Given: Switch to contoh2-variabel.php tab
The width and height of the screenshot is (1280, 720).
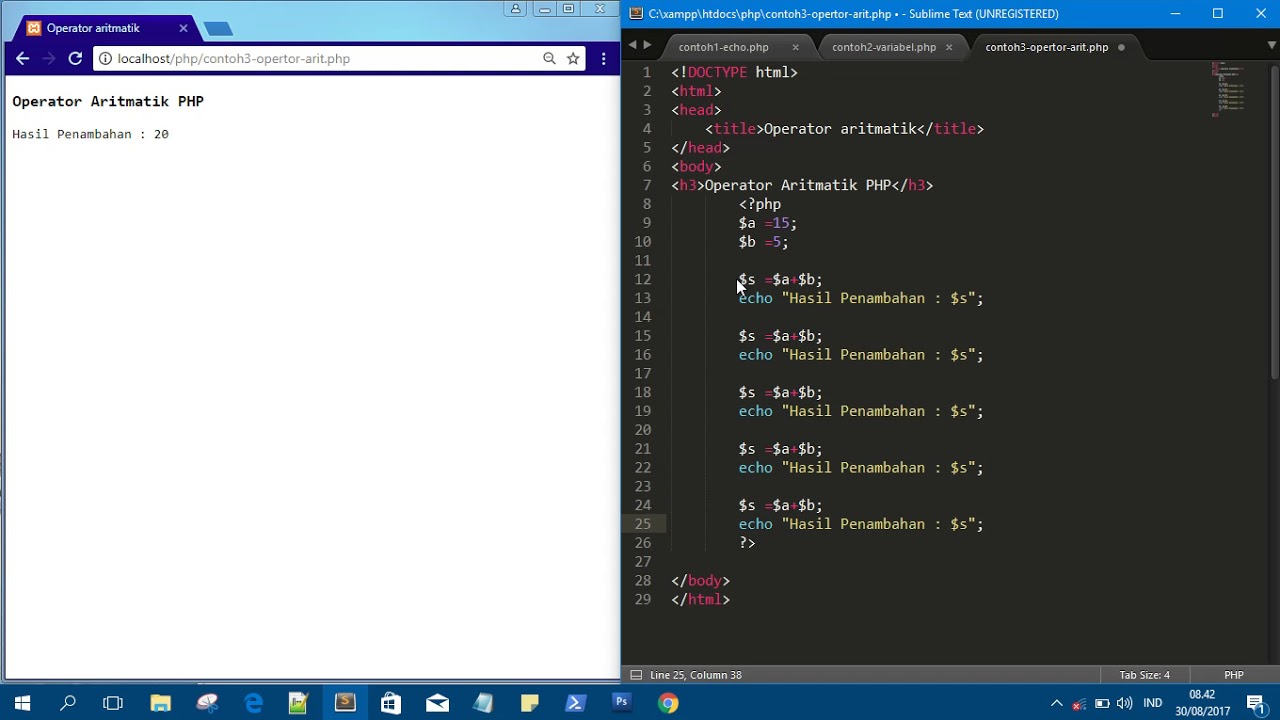Looking at the screenshot, I should click(884, 47).
